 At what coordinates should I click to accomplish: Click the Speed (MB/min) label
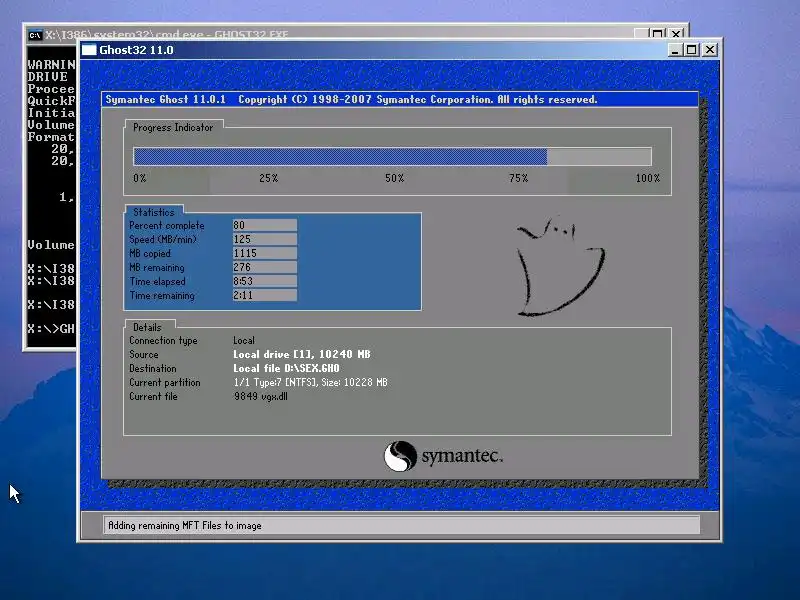[163, 239]
